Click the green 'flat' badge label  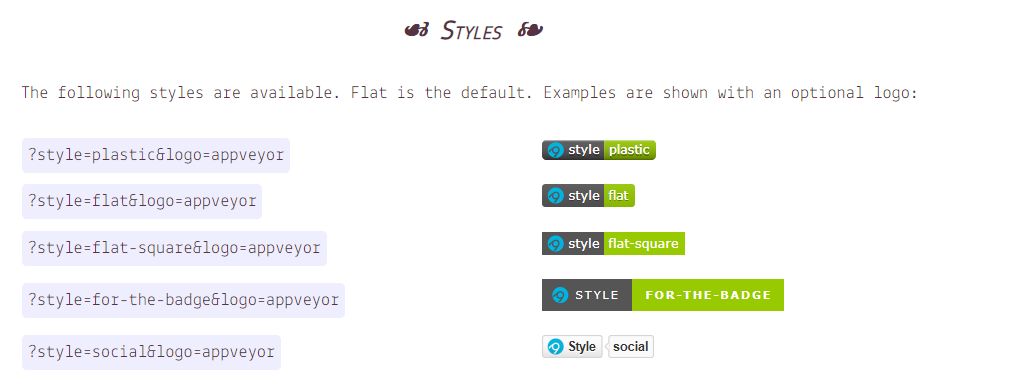(x=619, y=196)
